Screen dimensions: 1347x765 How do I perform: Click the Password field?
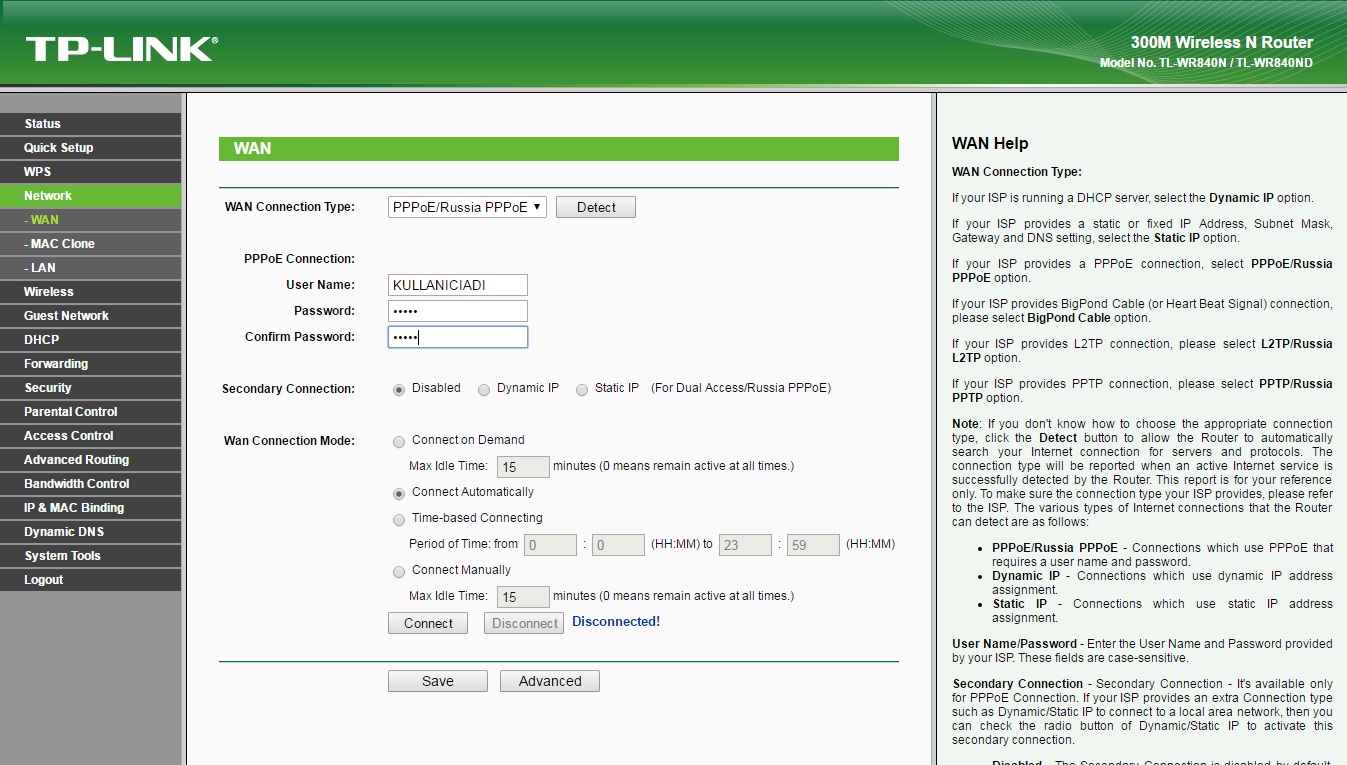[x=458, y=311]
